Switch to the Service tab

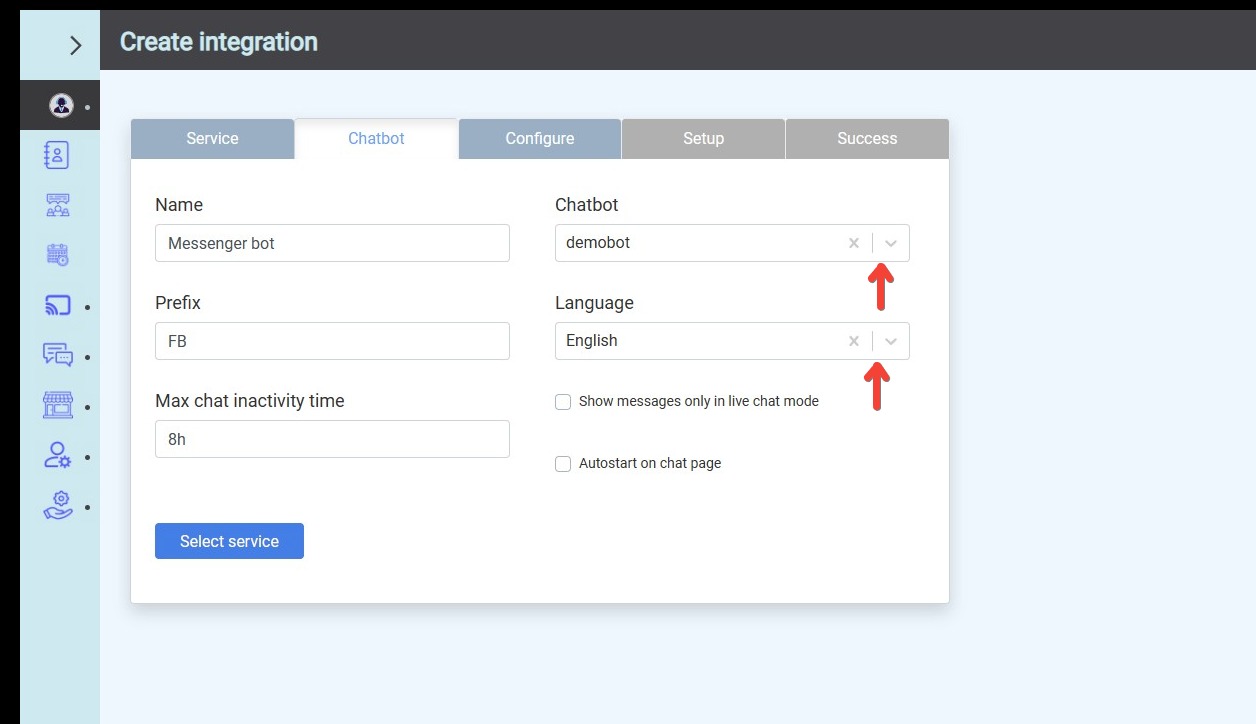(x=212, y=139)
